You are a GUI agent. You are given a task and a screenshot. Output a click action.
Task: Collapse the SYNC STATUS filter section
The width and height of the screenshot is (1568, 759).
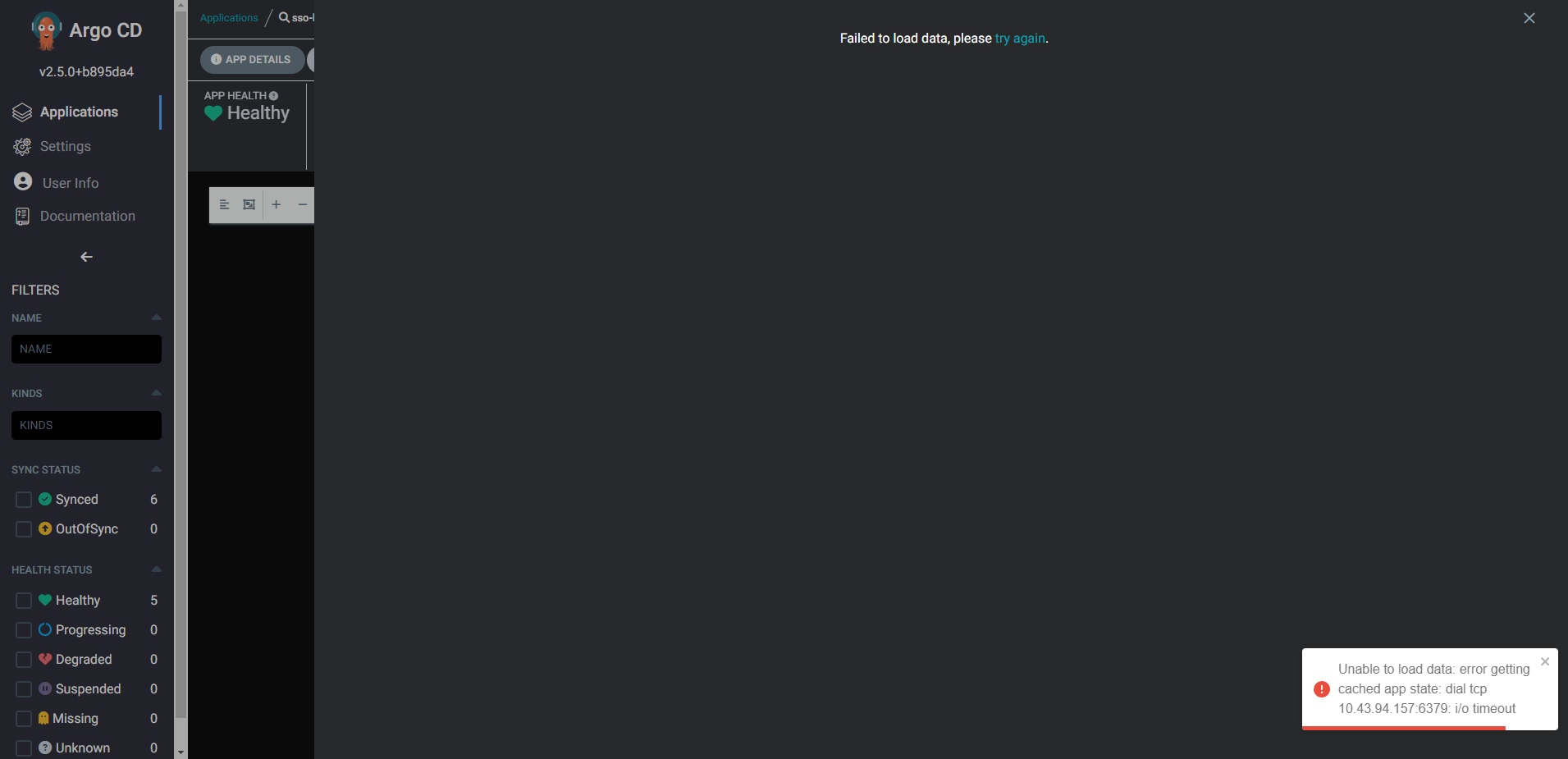tap(156, 469)
